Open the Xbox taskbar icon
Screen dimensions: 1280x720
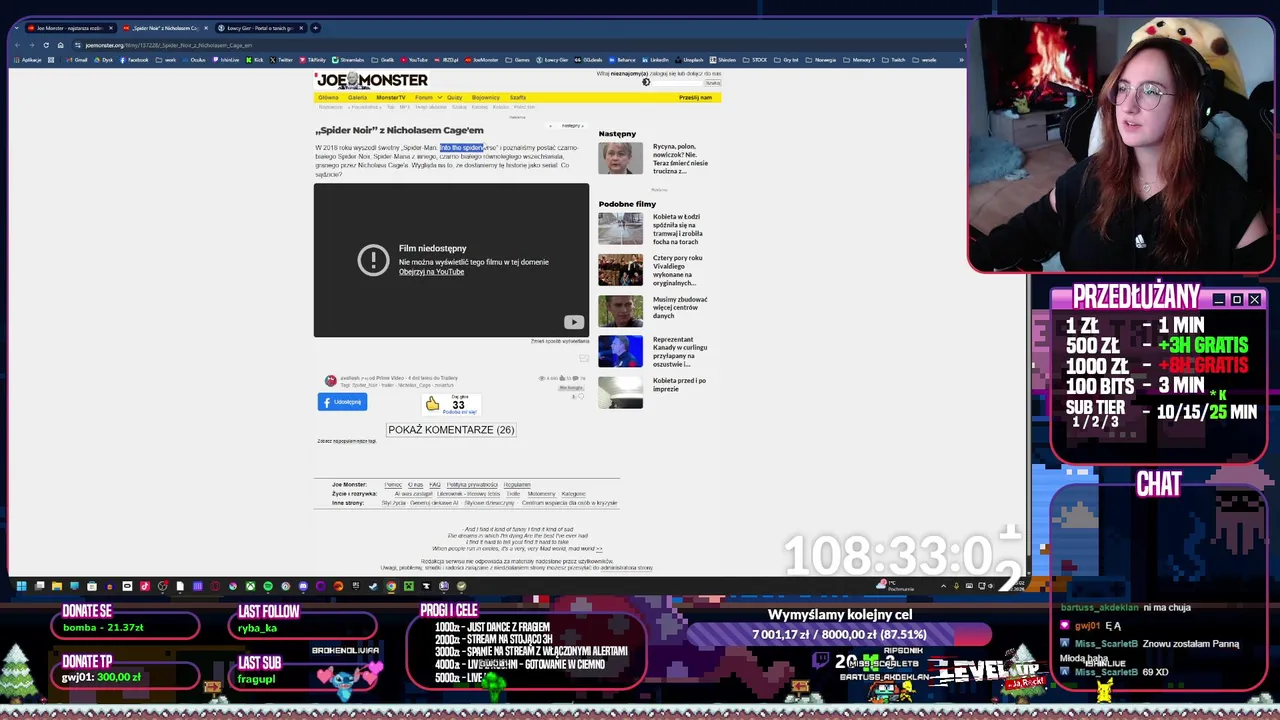tap(250, 586)
